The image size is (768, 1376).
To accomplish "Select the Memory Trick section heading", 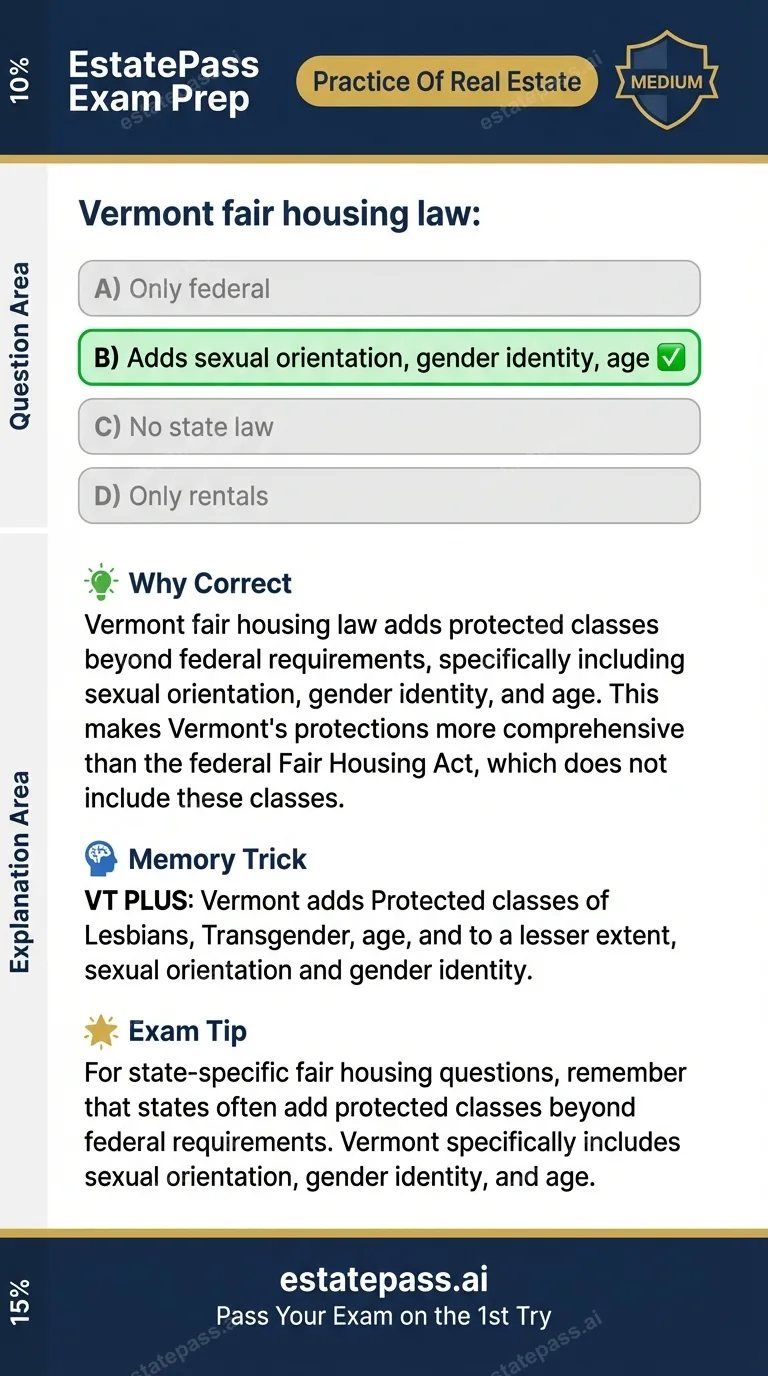I will (x=217, y=859).
